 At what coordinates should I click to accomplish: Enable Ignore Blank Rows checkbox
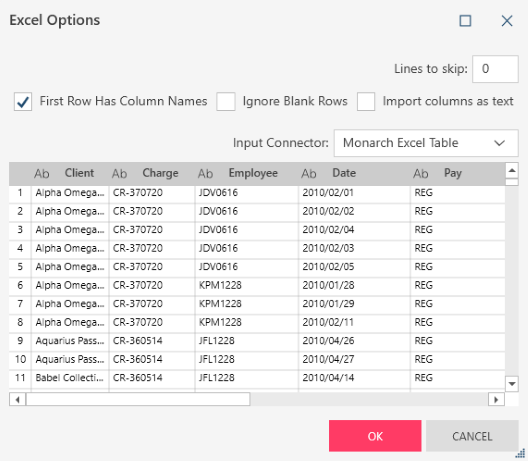click(226, 102)
